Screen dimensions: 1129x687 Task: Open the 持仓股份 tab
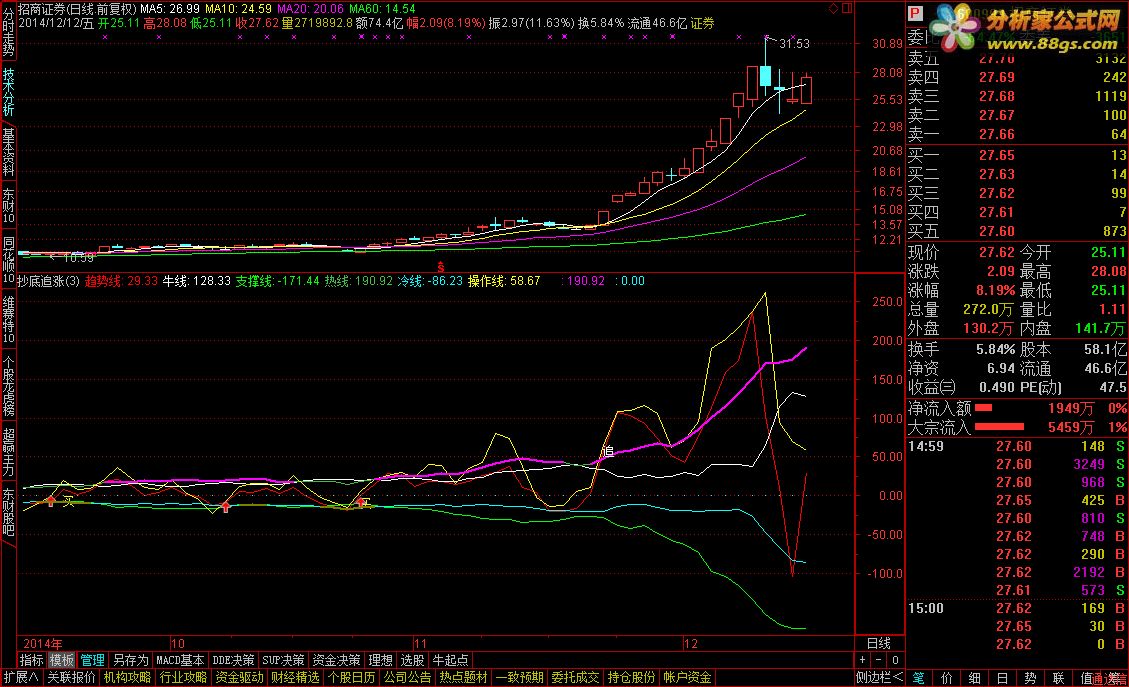click(631, 678)
